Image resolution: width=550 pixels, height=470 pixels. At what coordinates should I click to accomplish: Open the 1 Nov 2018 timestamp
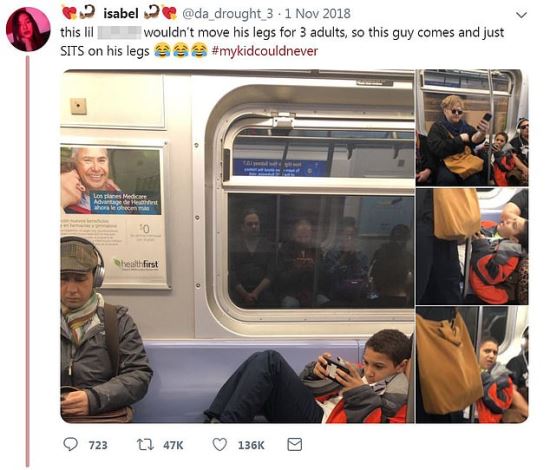318,14
